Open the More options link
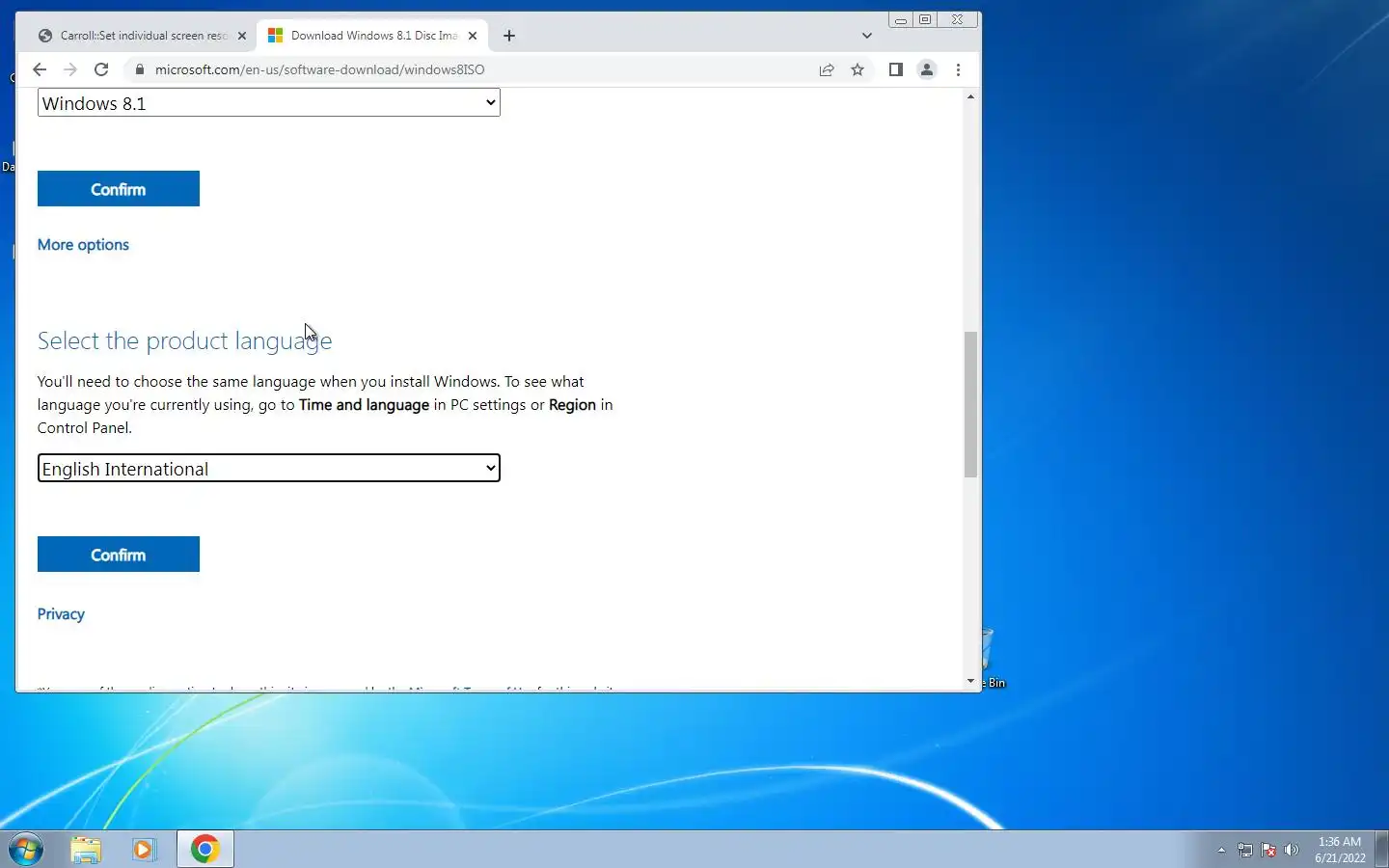1389x868 pixels. click(x=83, y=245)
